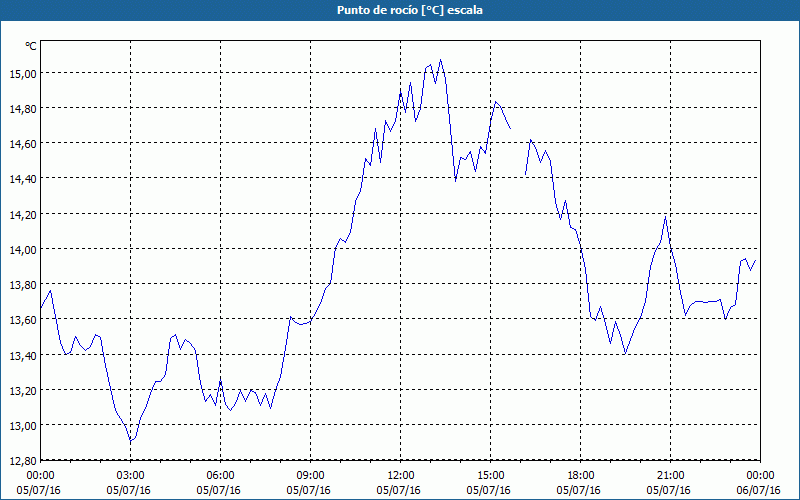Click the 14,20 y-axis value
This screenshot has height=500, width=800.
(x=23, y=214)
